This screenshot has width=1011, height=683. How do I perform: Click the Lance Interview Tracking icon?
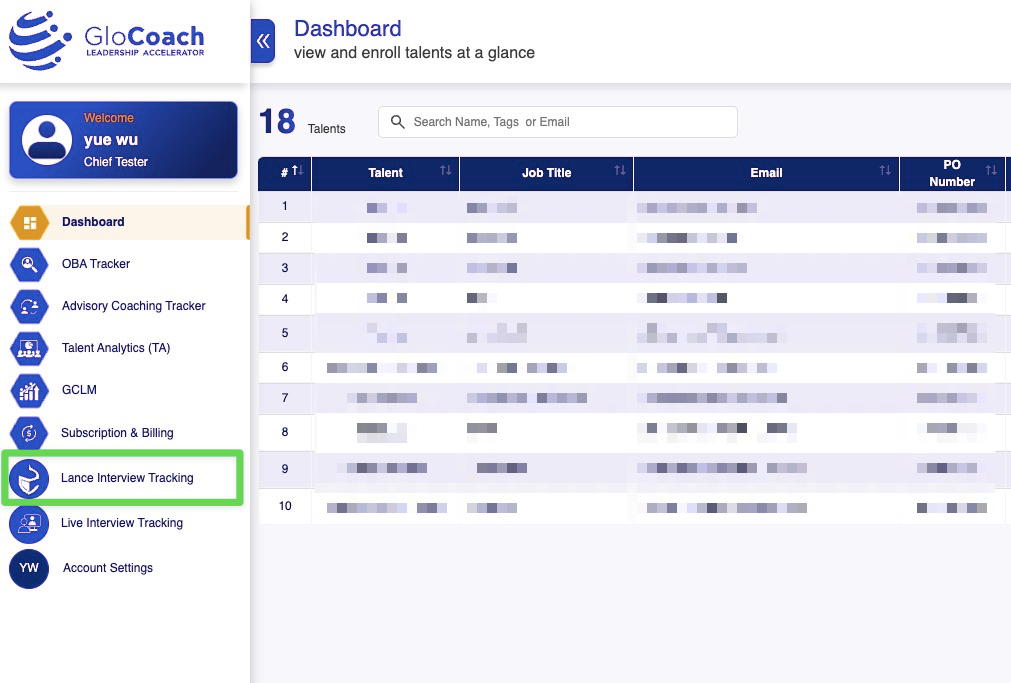(29, 479)
